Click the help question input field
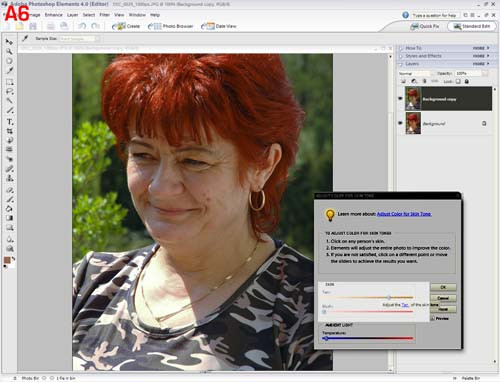The image size is (500, 382). 435,15
